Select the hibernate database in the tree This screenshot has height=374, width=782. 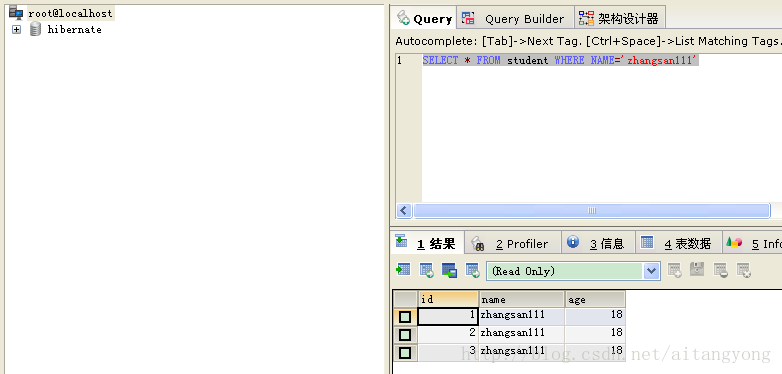point(74,29)
